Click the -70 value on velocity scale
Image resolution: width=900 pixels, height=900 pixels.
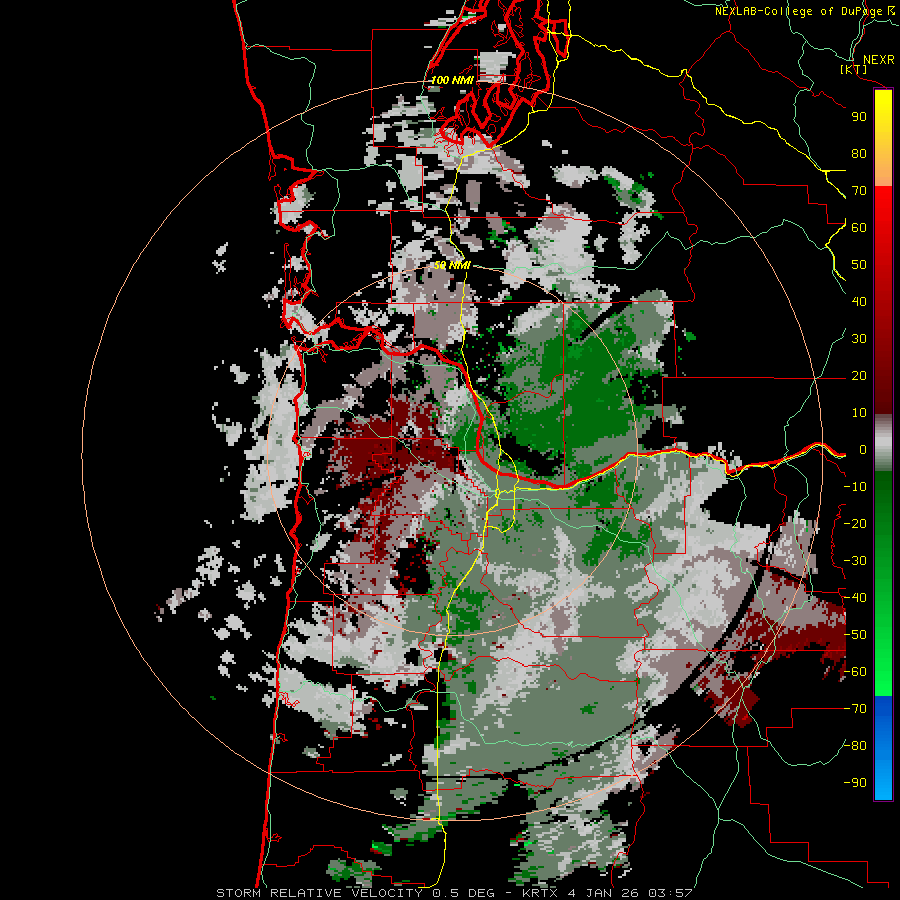tap(855, 709)
